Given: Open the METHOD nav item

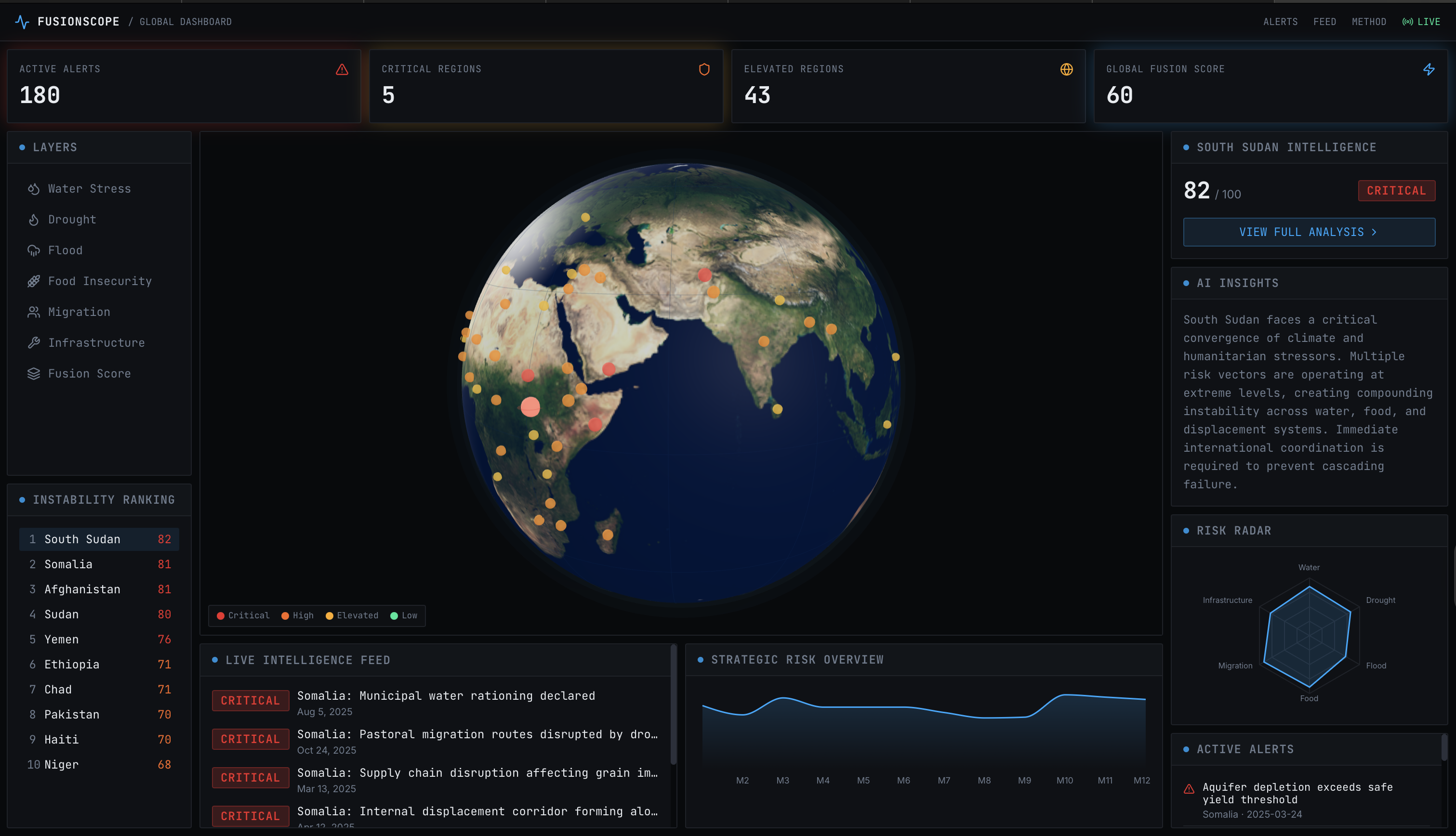Looking at the screenshot, I should [x=1369, y=22].
